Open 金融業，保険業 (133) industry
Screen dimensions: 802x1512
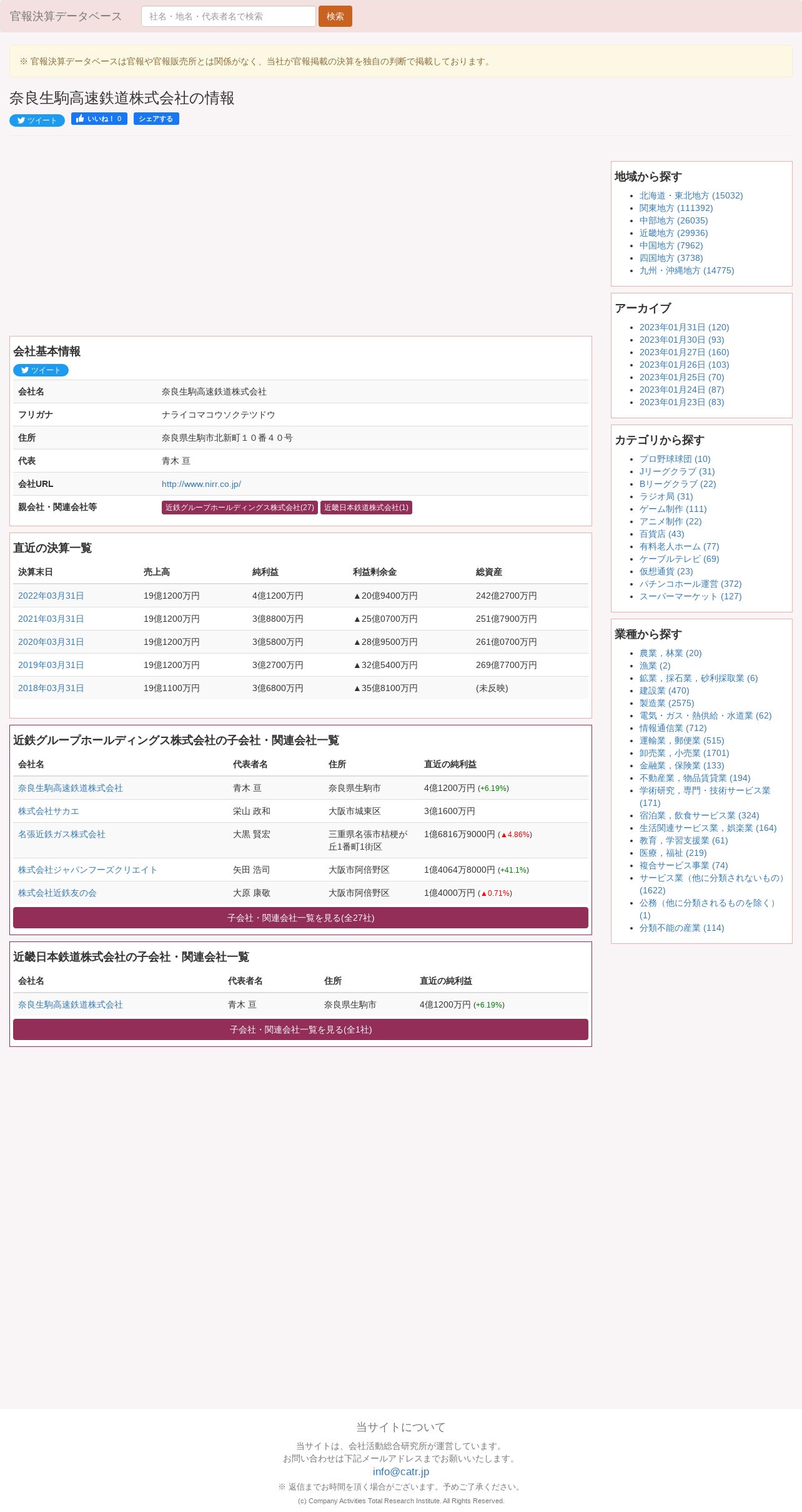click(681, 765)
